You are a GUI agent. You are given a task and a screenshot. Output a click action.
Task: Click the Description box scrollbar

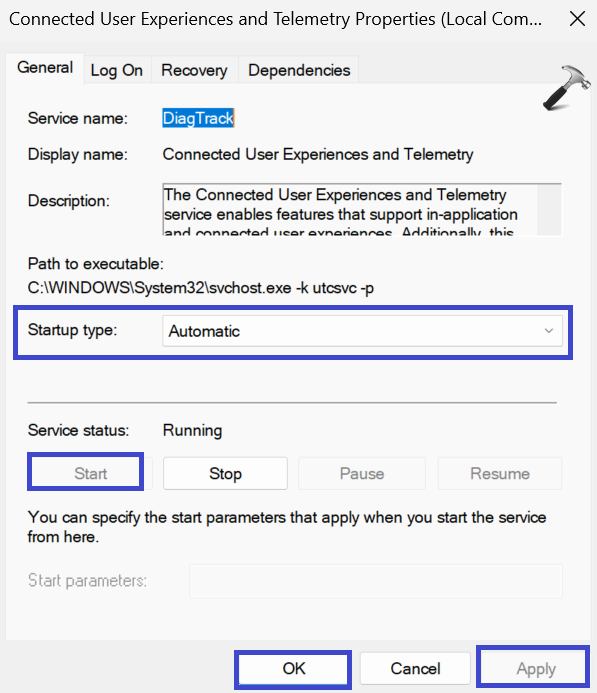pos(549,210)
